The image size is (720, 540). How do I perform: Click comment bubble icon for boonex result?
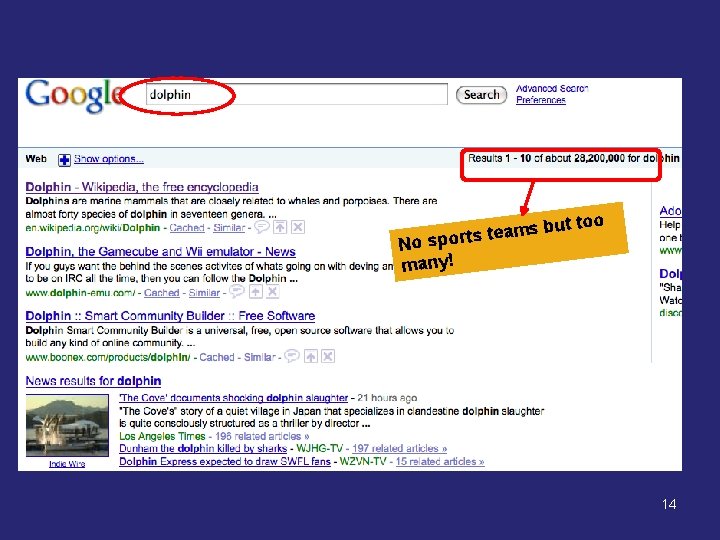pos(292,356)
